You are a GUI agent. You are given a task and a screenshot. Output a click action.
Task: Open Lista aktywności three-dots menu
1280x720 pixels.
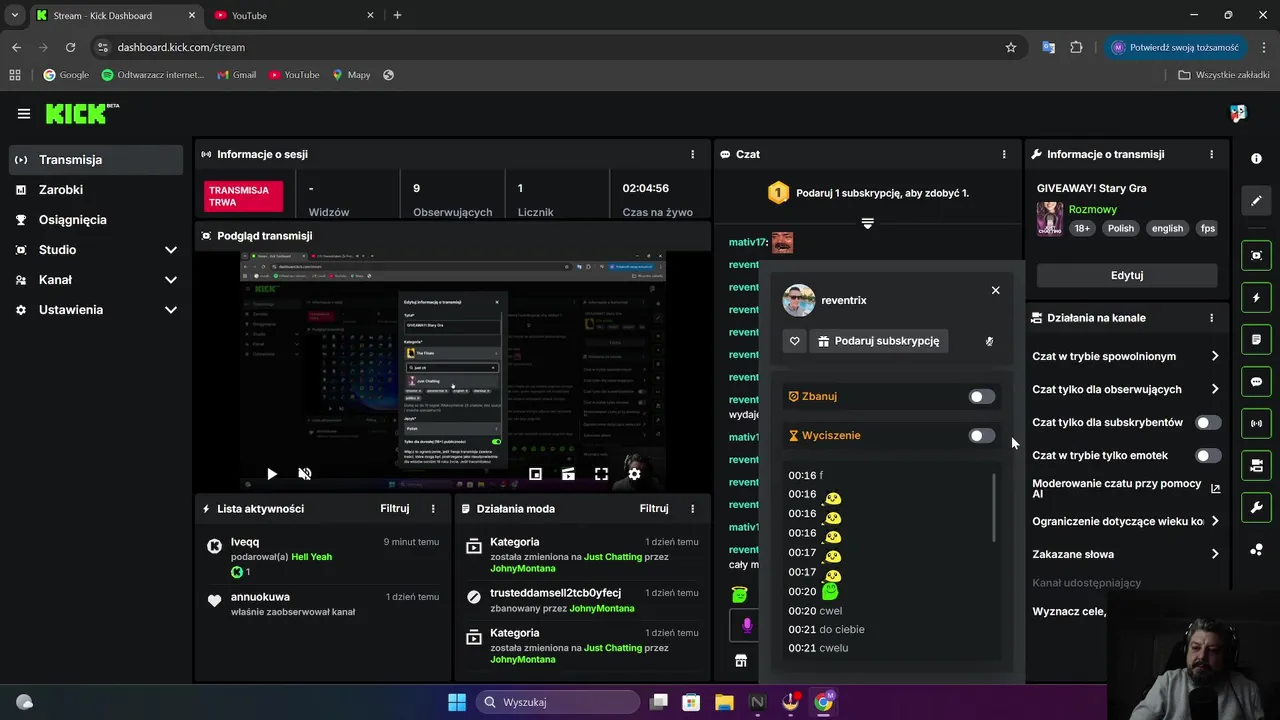(x=433, y=509)
